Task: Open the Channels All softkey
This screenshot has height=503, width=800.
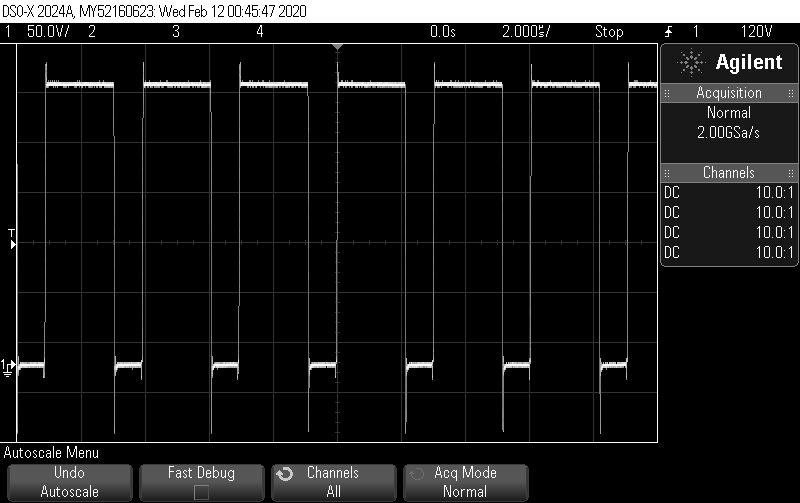Action: [x=333, y=482]
